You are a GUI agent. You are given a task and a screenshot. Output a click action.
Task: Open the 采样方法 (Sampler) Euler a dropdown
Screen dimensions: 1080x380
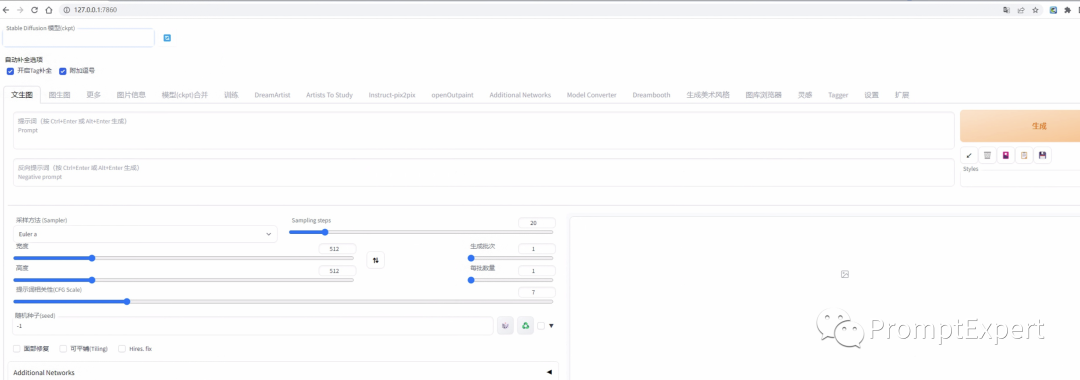point(145,234)
